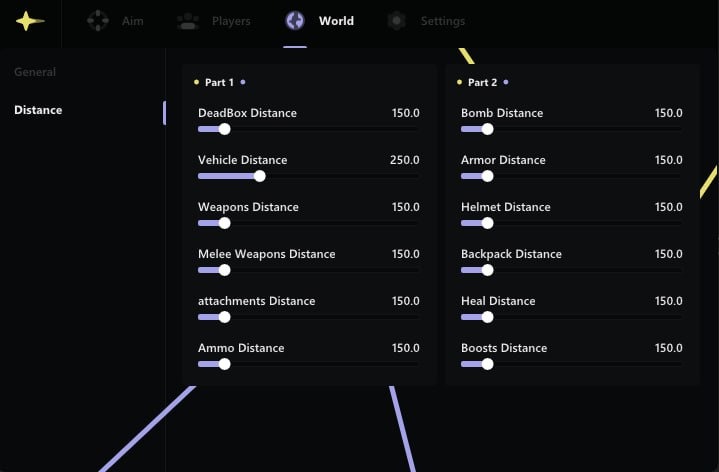Click the Melee Weapons Distance slider track

pyautogui.click(x=320, y=270)
